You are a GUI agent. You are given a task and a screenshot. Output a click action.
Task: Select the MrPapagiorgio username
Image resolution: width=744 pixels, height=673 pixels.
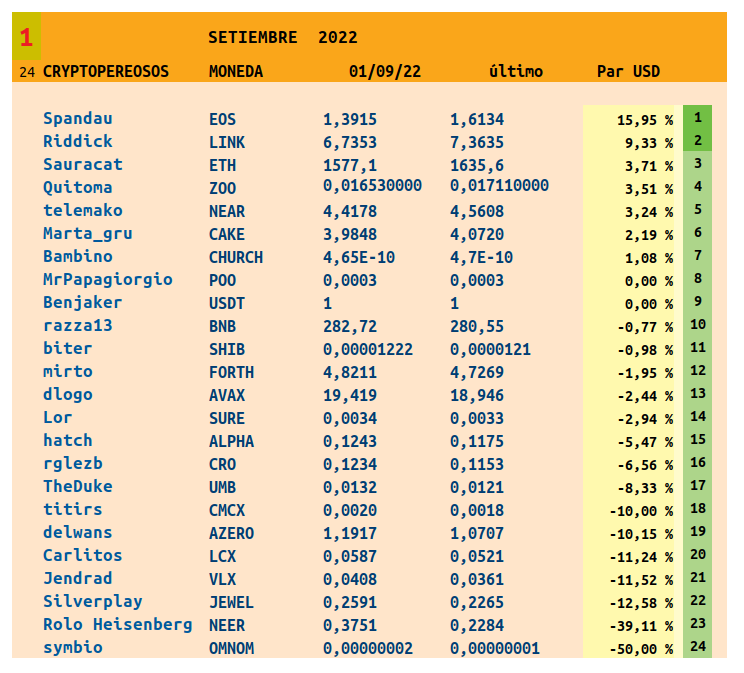pyautogui.click(x=108, y=280)
